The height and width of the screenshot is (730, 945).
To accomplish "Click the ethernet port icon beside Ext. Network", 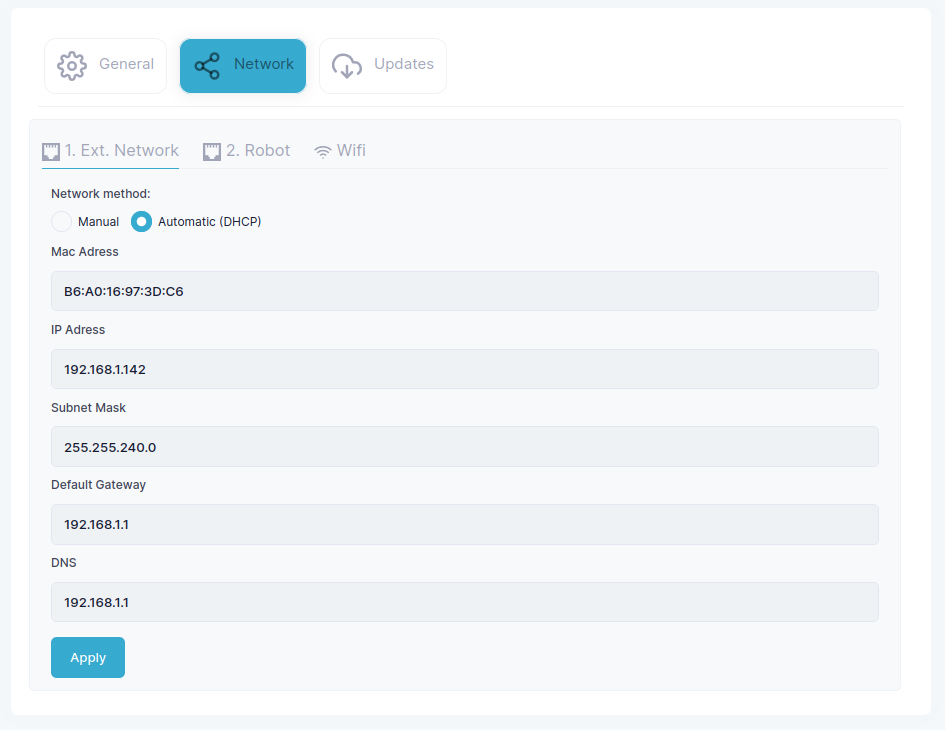I will 51,151.
